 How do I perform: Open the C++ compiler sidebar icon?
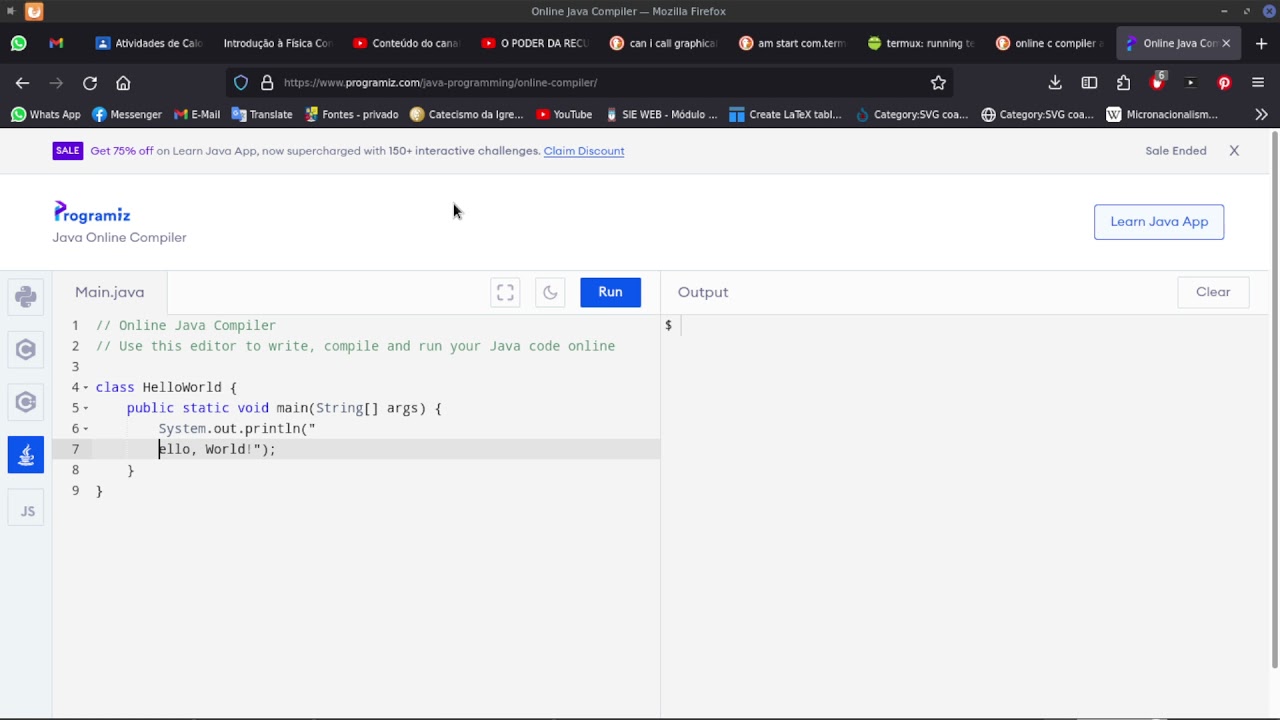click(x=26, y=402)
